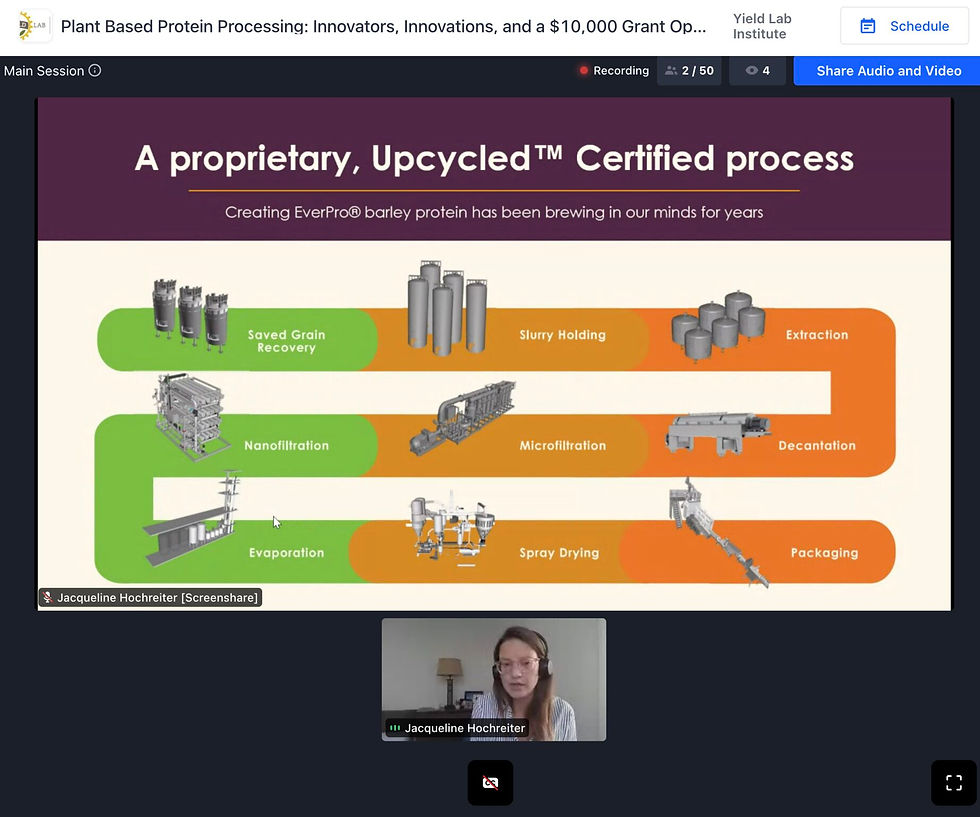
Task: Click the Jacqueline Hochreiter name label on the webcam
Action: (x=464, y=728)
